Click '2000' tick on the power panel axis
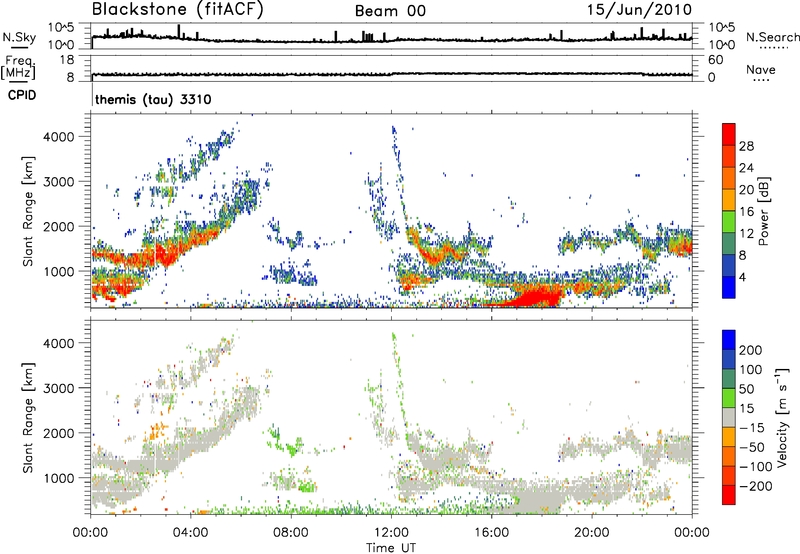Image resolution: width=800 pixels, height=554 pixels. (x=59, y=226)
